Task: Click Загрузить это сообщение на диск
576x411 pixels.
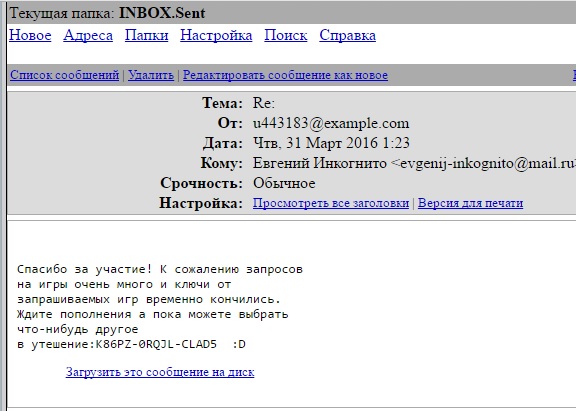Action: 160,372
